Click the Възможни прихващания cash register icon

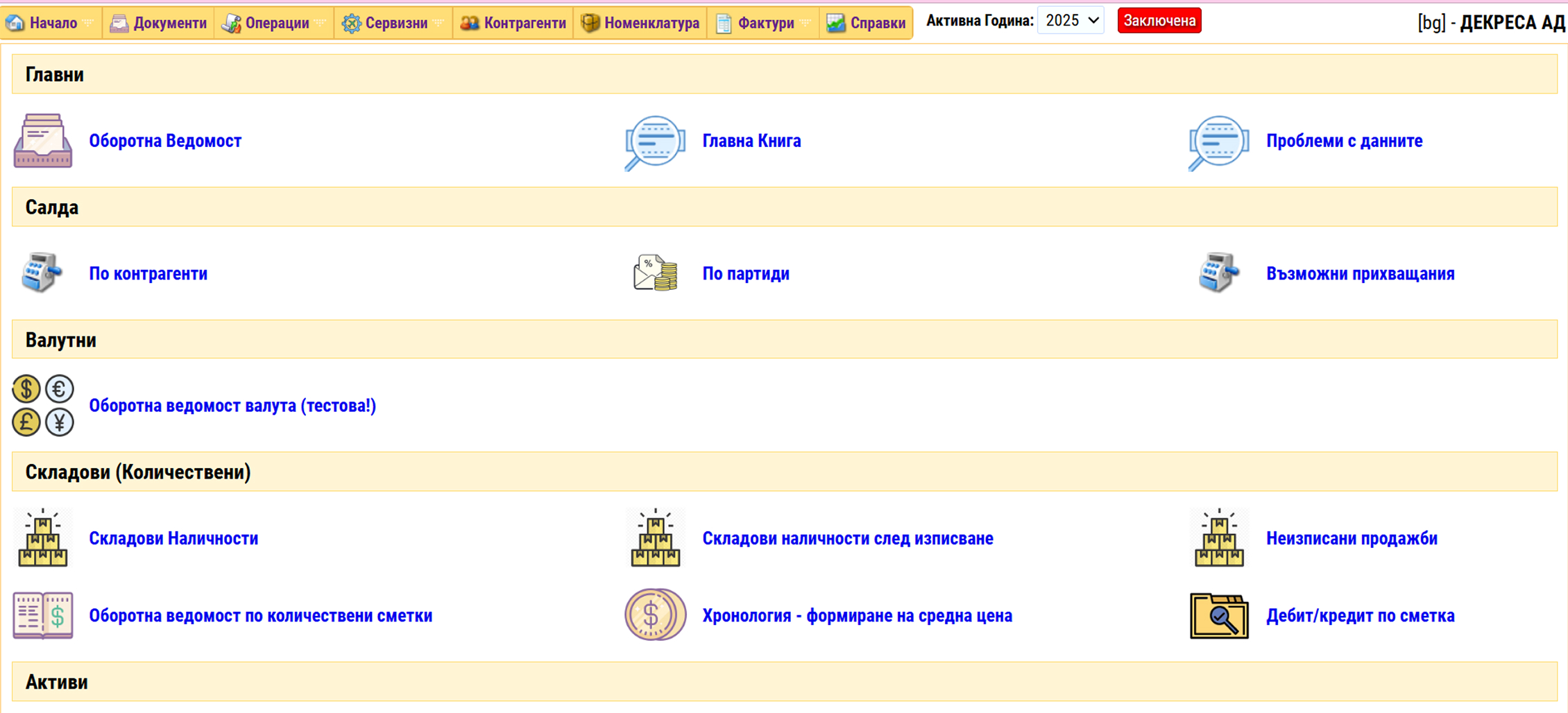(x=1219, y=273)
